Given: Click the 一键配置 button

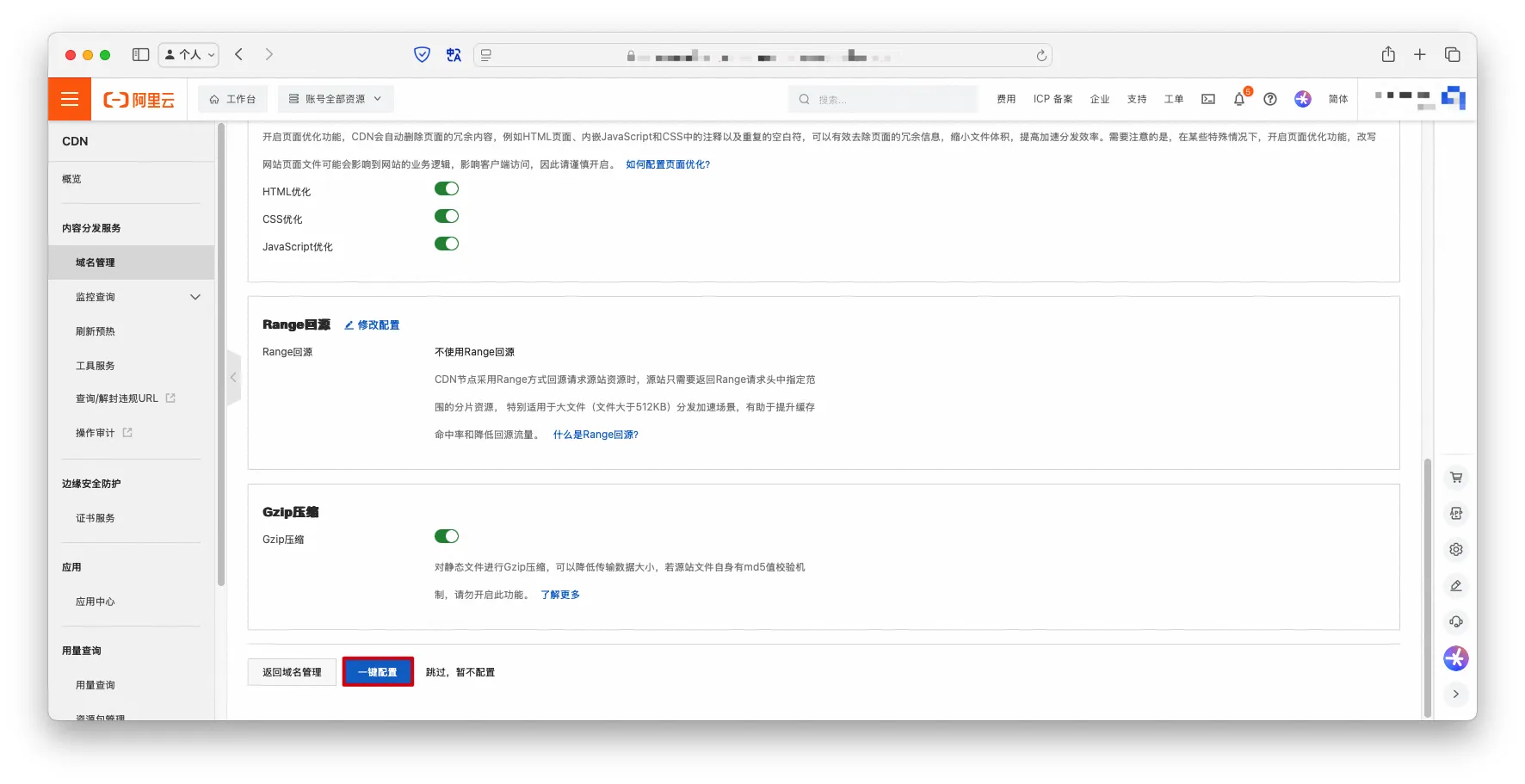Looking at the screenshot, I should tap(378, 672).
